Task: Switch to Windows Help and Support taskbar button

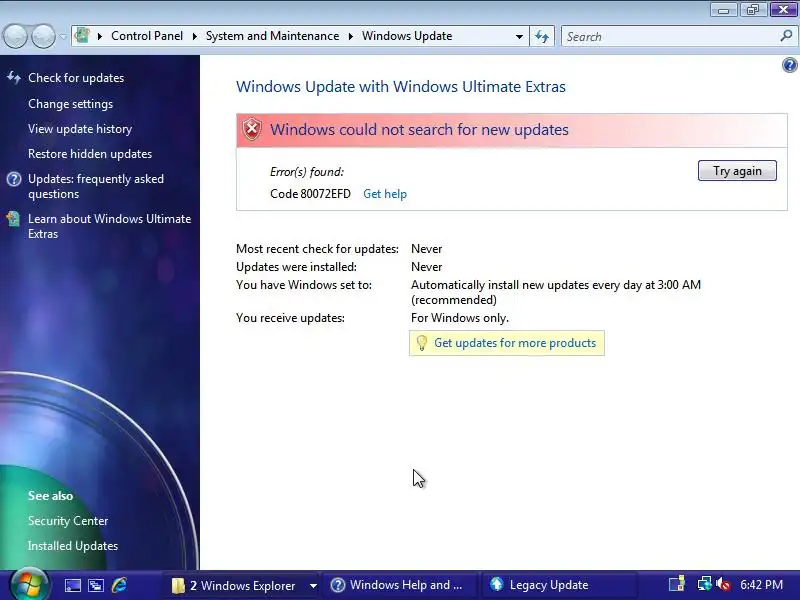Action: point(401,585)
